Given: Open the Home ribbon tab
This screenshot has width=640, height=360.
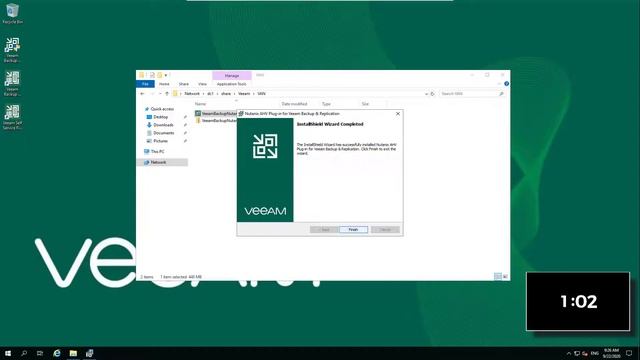Looking at the screenshot, I should click(164, 84).
